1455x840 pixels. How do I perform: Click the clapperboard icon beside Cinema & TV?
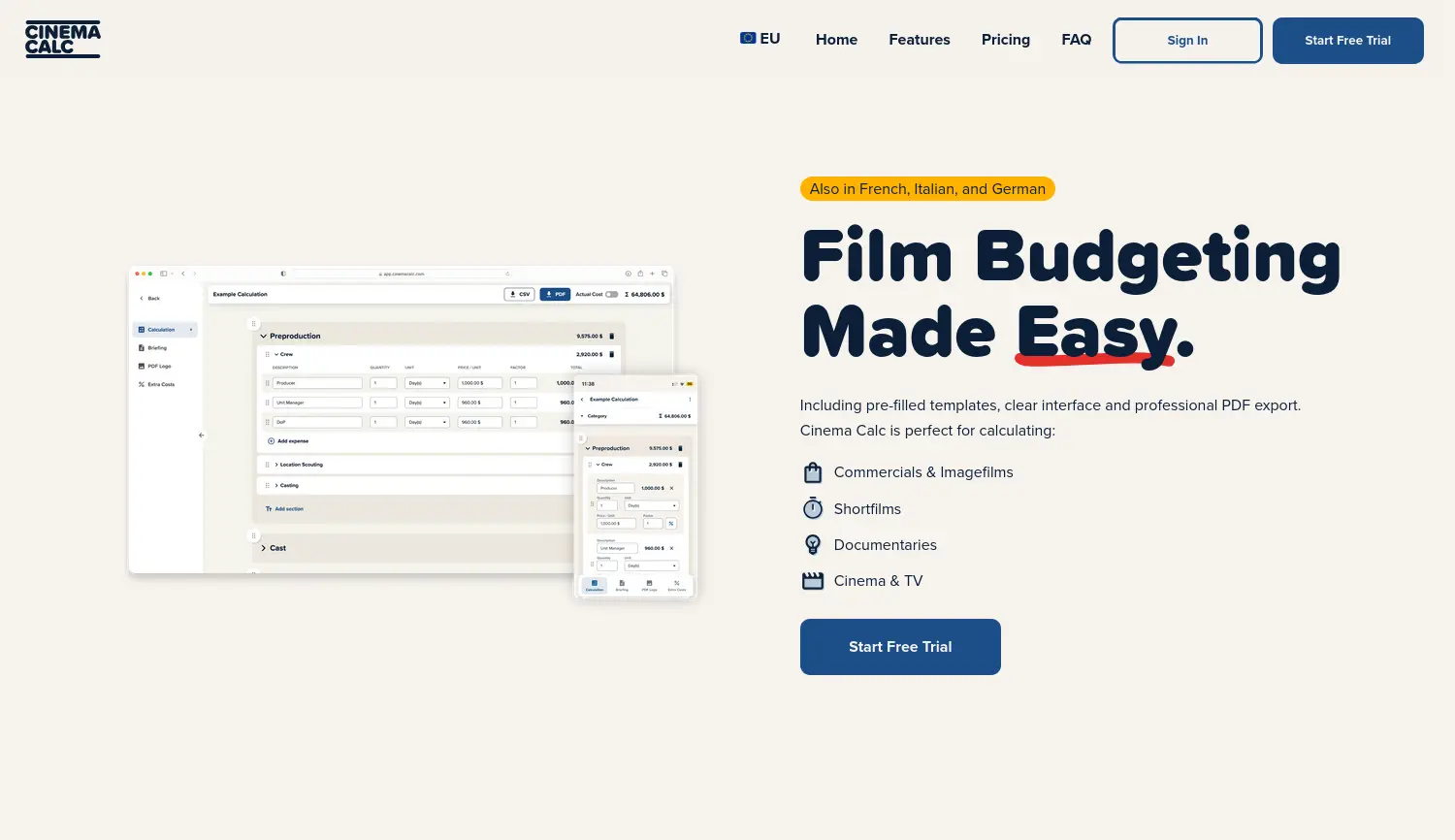point(813,581)
